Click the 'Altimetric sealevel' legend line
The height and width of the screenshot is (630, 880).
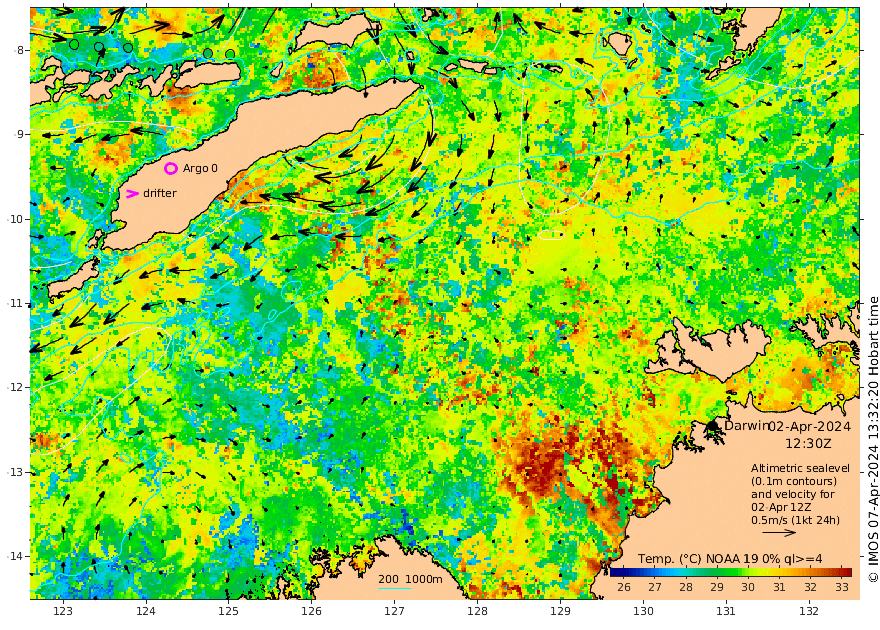click(800, 468)
